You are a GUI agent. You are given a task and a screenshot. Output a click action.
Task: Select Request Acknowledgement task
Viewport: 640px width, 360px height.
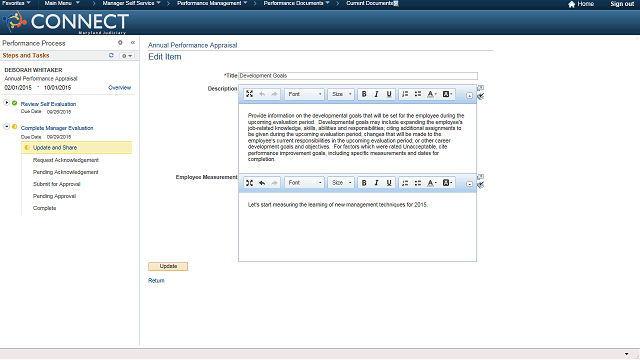point(66,160)
